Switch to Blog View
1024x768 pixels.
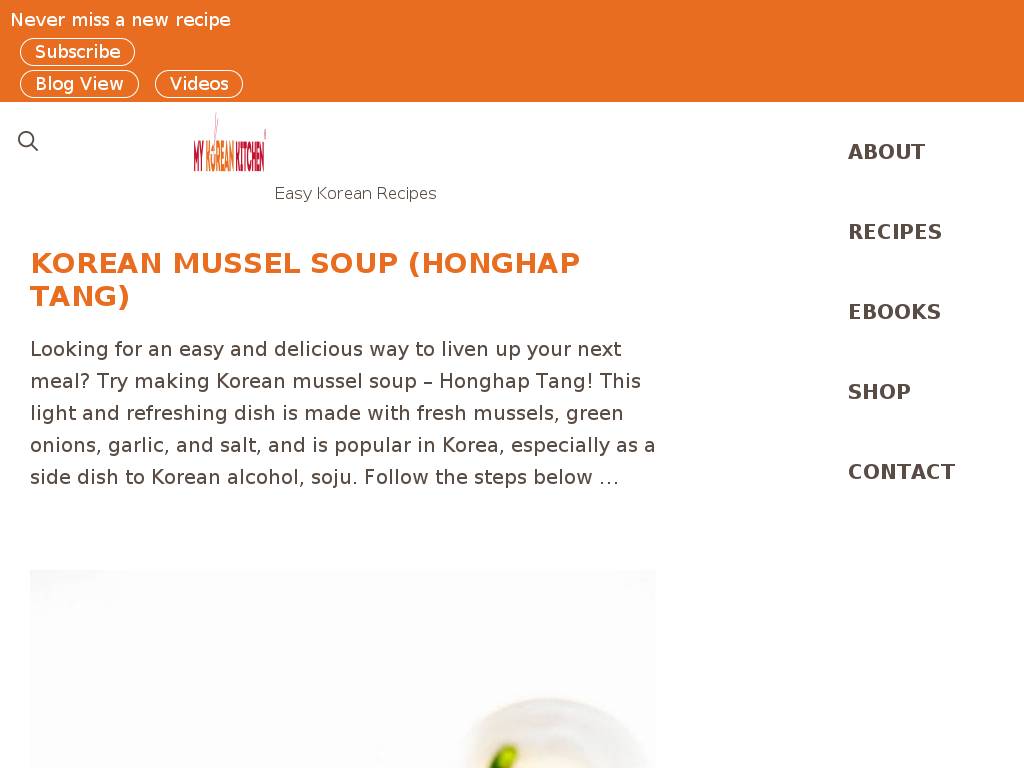pos(79,84)
